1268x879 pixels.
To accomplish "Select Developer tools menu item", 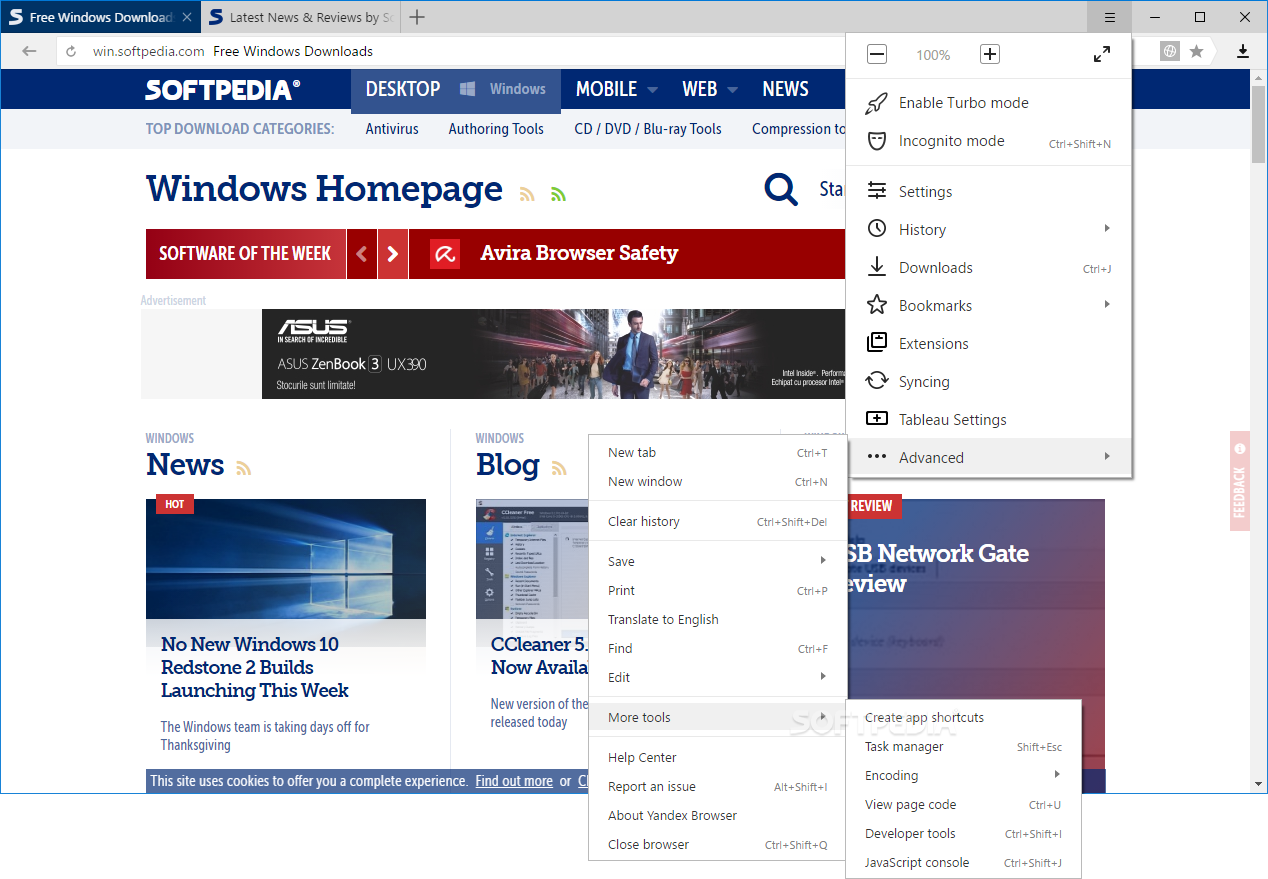I will pyautogui.click(x=963, y=834).
